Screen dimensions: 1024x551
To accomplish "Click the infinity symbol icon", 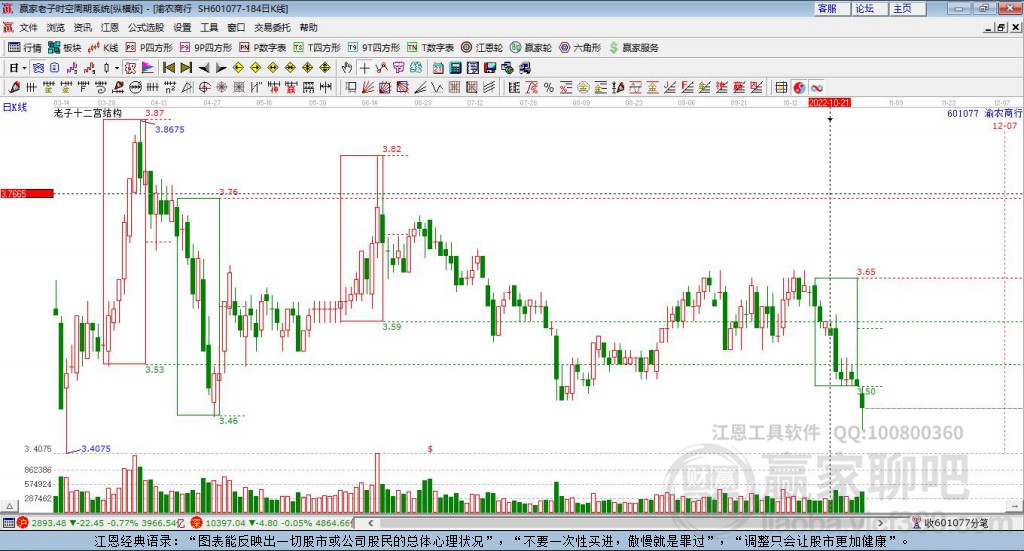I will (816, 88).
